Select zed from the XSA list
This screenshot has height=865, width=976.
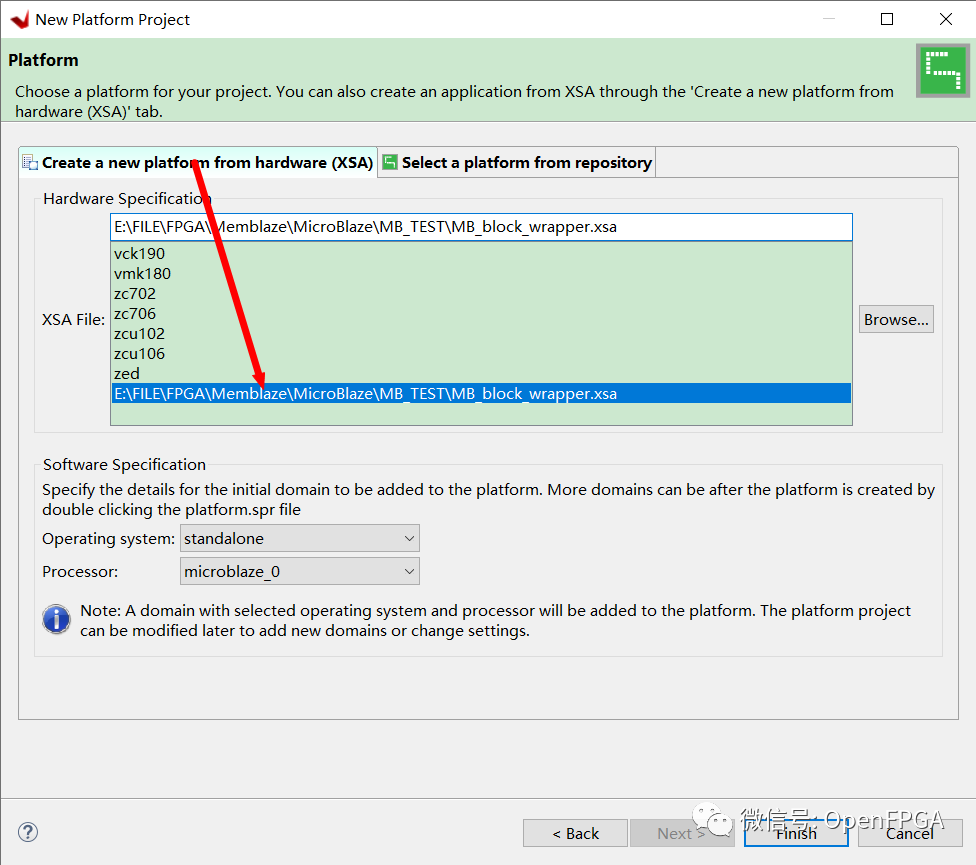pos(481,373)
